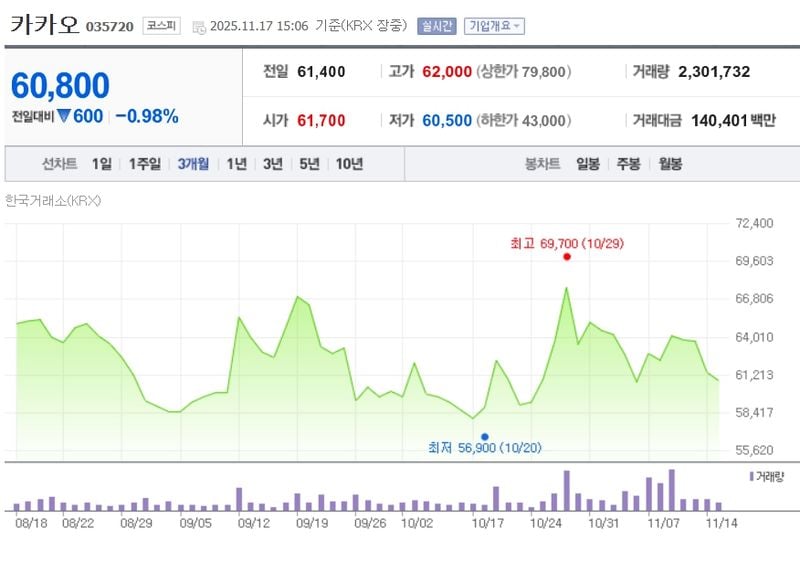
Task: Select the 10년 chart period
Action: pos(349,162)
